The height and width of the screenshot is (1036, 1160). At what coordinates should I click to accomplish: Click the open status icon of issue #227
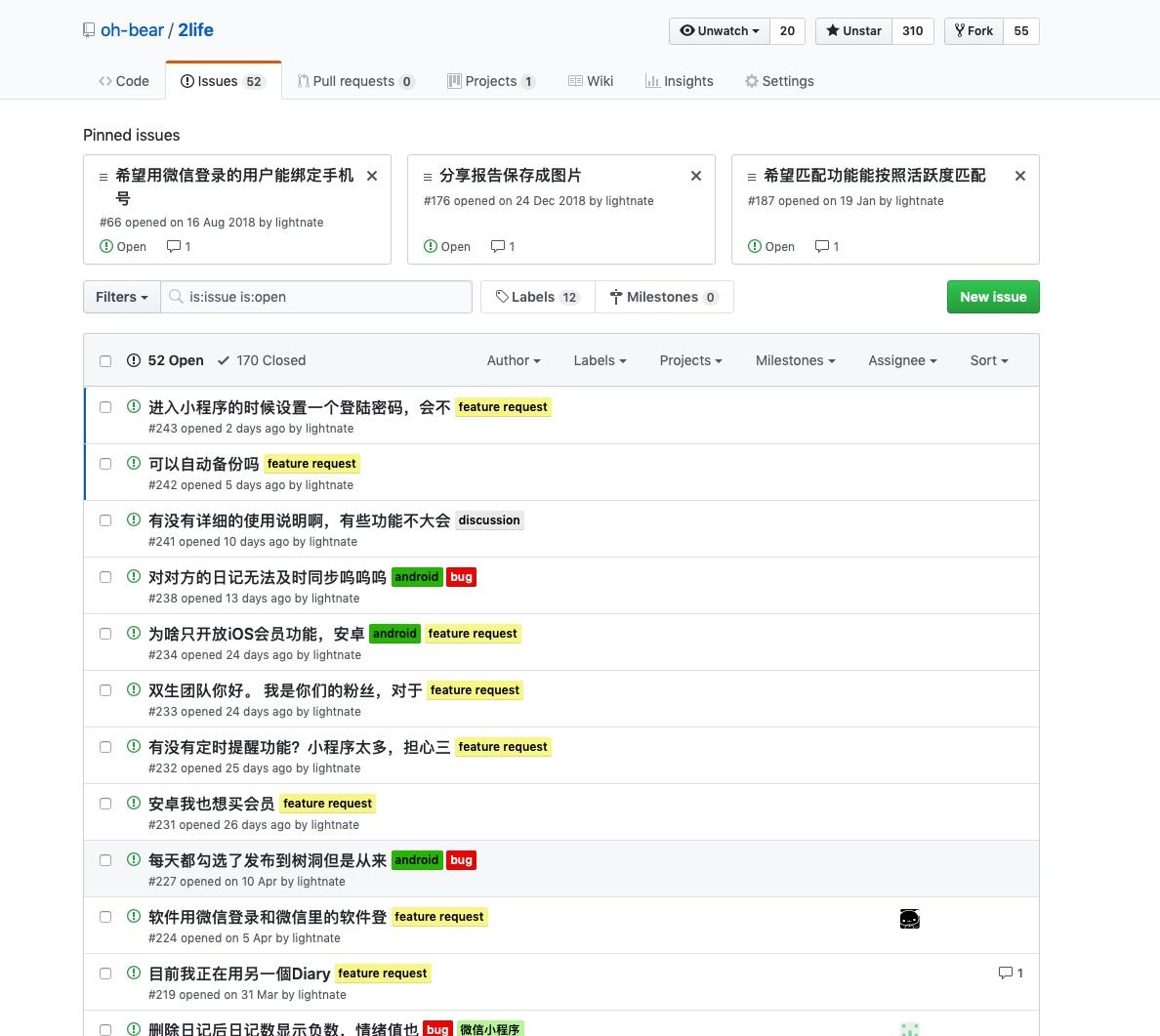click(134, 859)
